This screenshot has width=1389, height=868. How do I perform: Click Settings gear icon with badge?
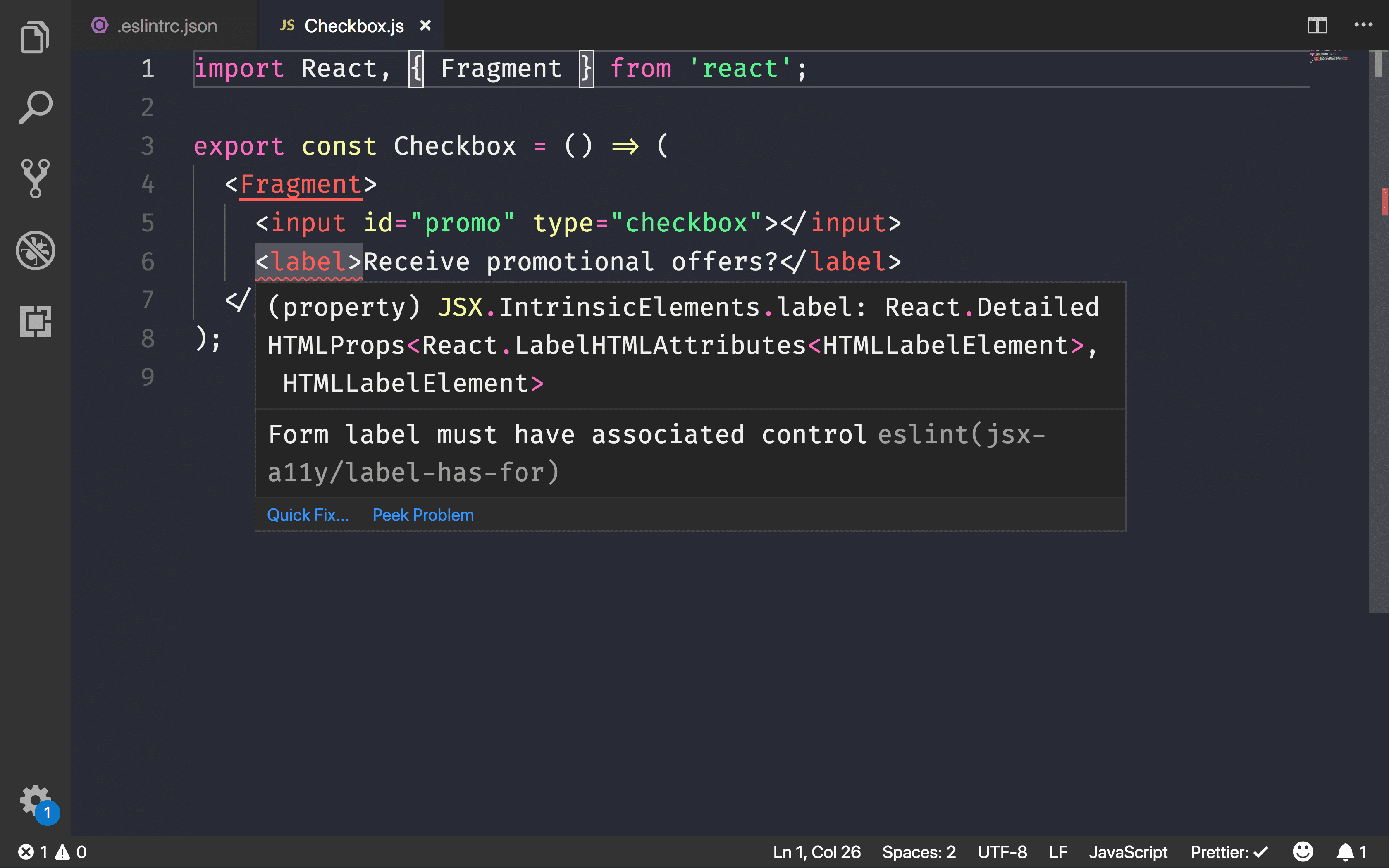coord(35,801)
